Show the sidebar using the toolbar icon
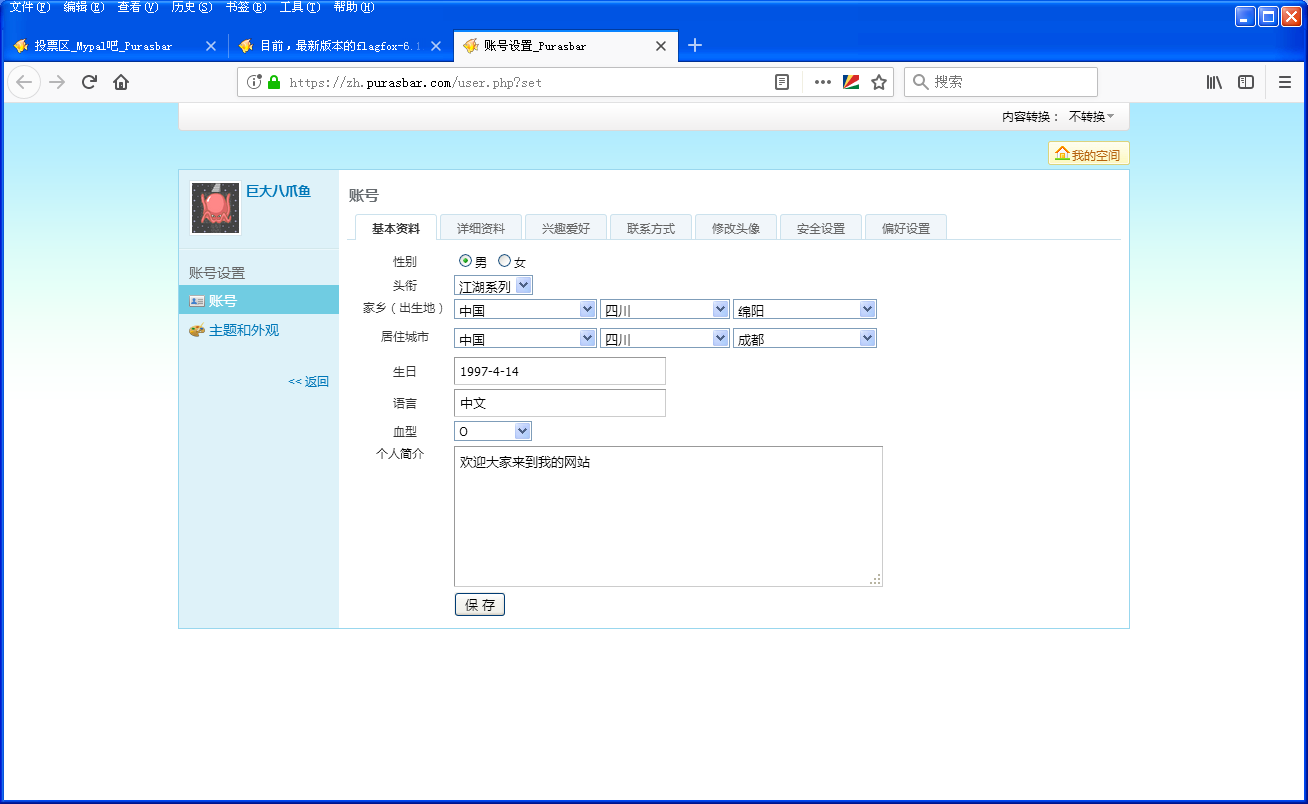Image resolution: width=1308 pixels, height=804 pixels. [x=1246, y=82]
